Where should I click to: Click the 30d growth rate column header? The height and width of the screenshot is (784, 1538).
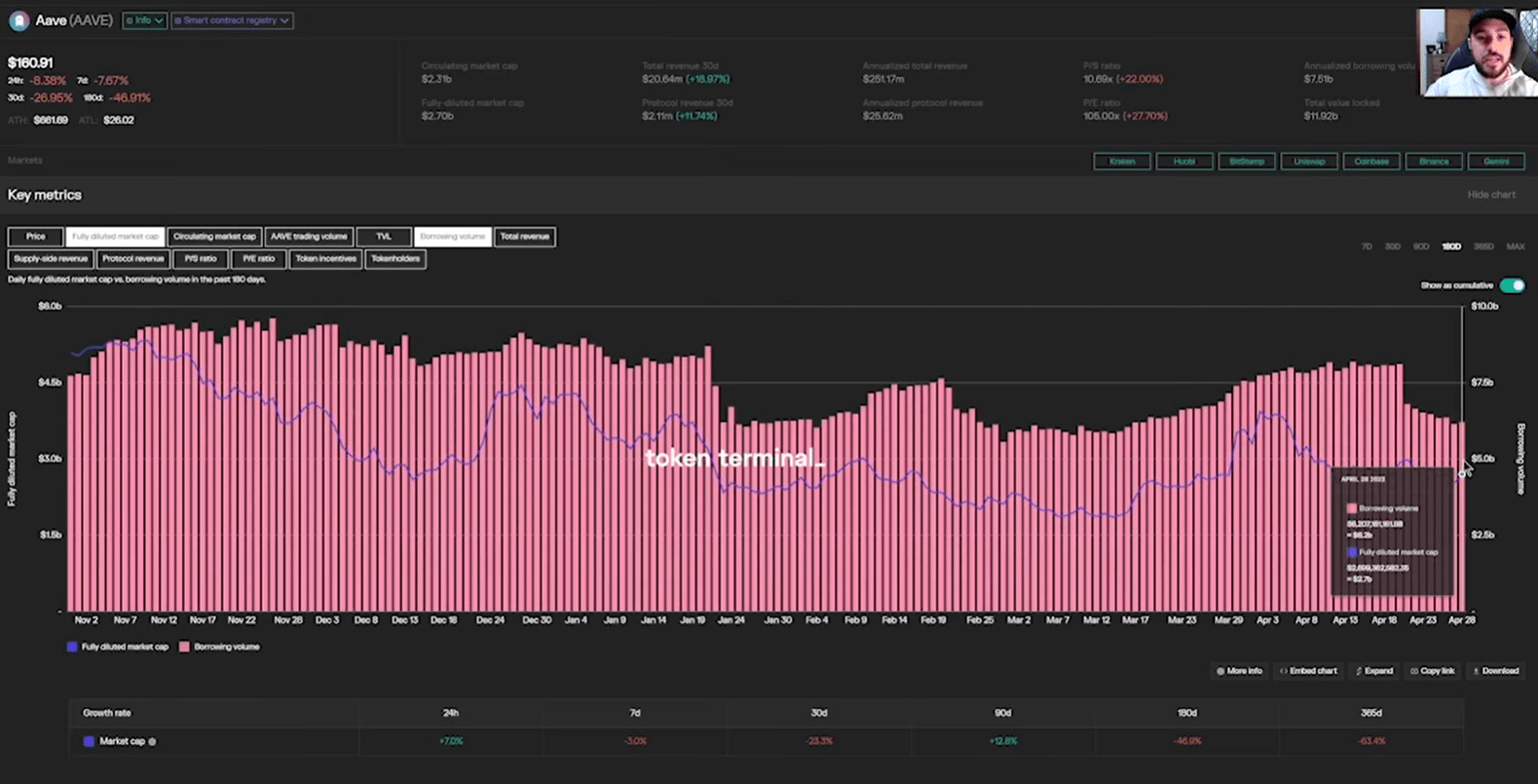tap(819, 713)
